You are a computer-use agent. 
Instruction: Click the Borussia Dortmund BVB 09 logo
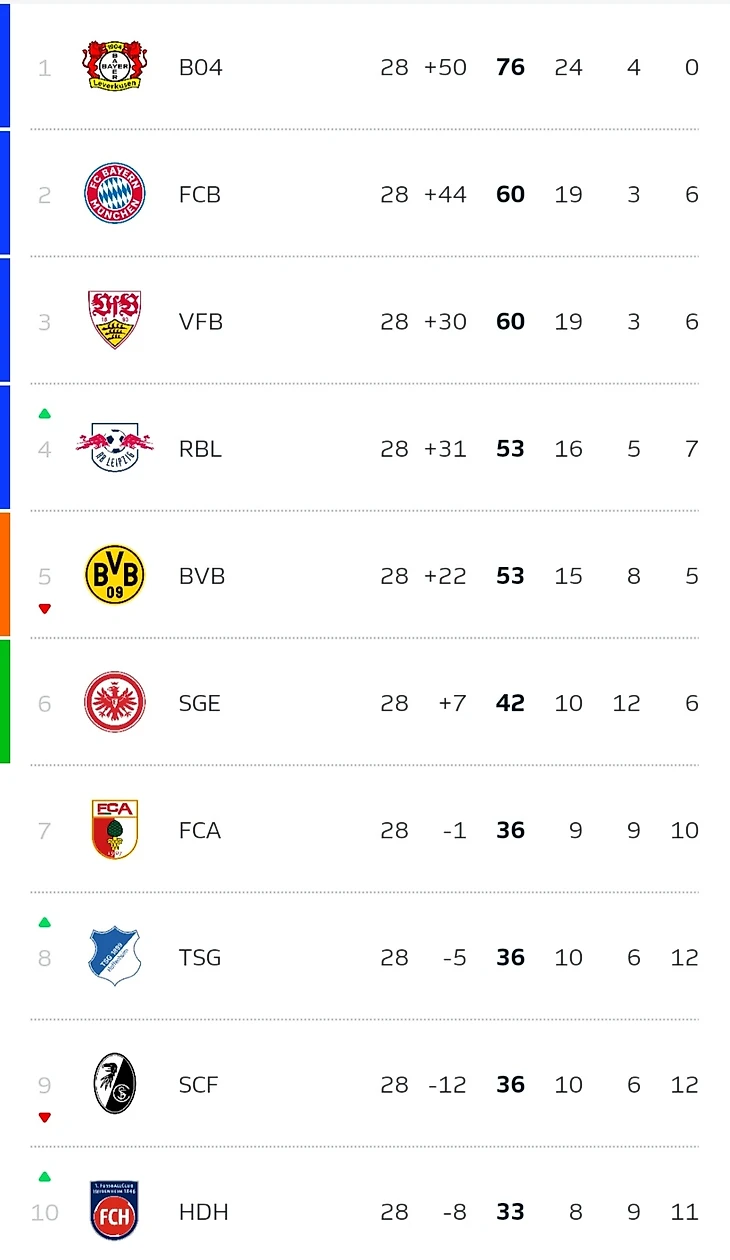pos(114,576)
